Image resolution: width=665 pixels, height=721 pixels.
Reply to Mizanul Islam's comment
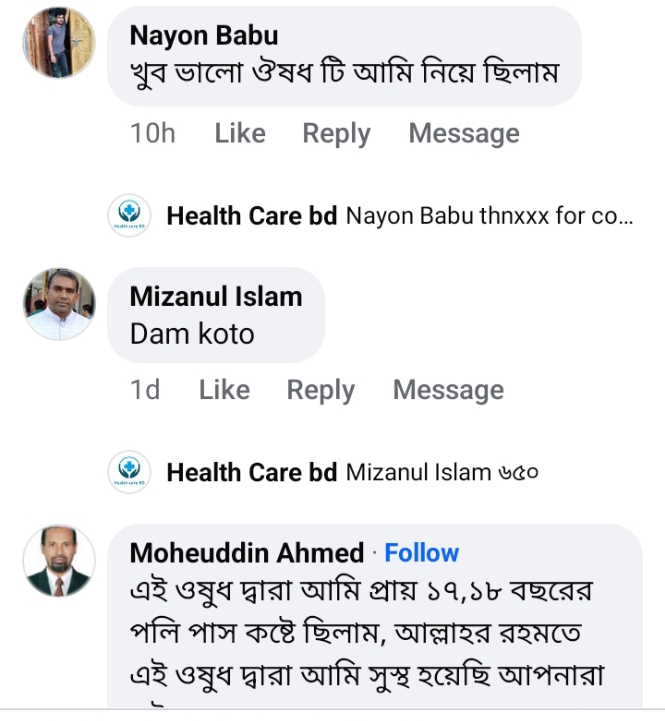(x=320, y=390)
